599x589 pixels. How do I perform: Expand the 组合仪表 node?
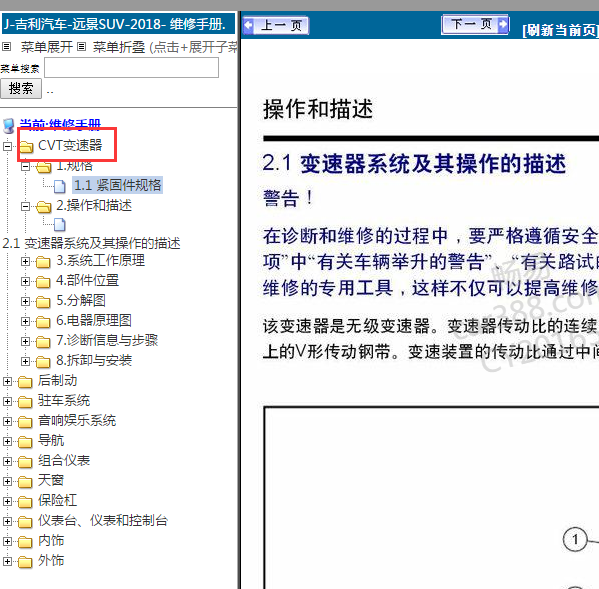point(7,461)
